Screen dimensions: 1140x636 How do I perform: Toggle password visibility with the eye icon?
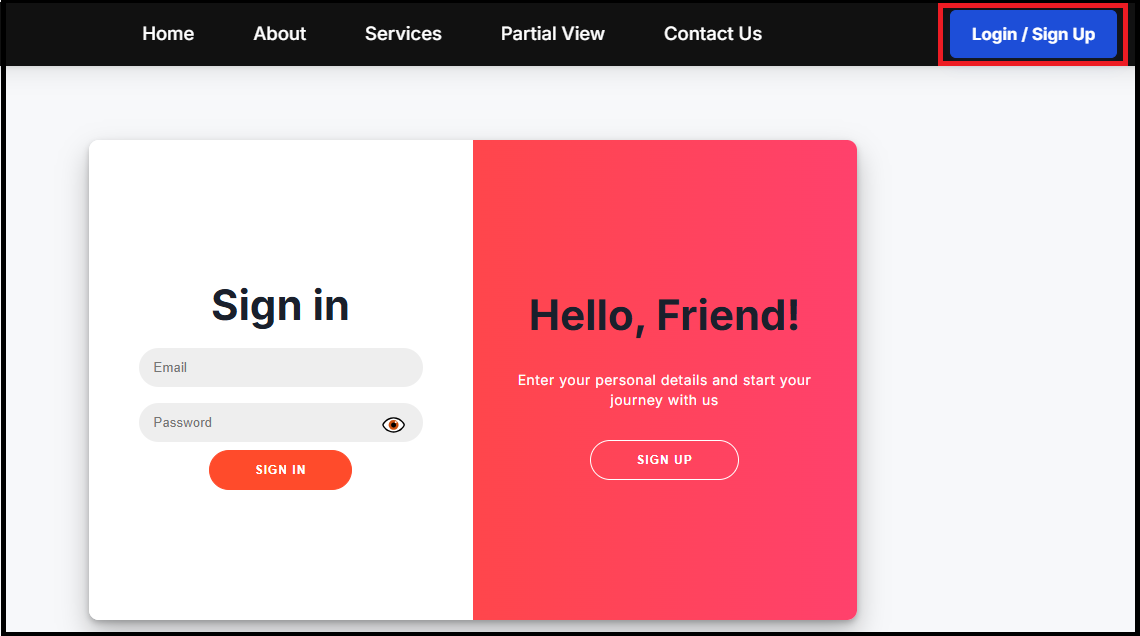393,425
